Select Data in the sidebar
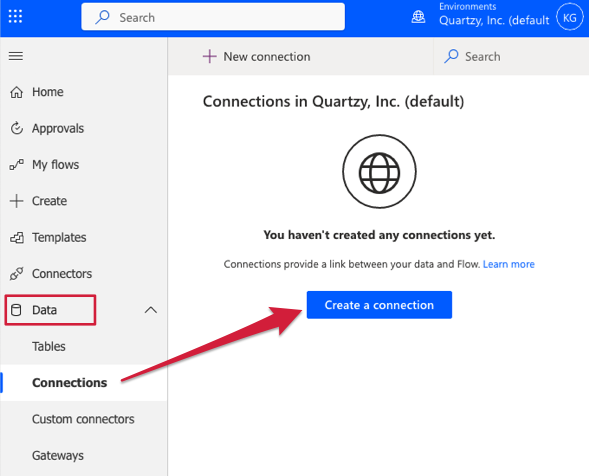Image resolution: width=589 pixels, height=476 pixels. (x=44, y=310)
